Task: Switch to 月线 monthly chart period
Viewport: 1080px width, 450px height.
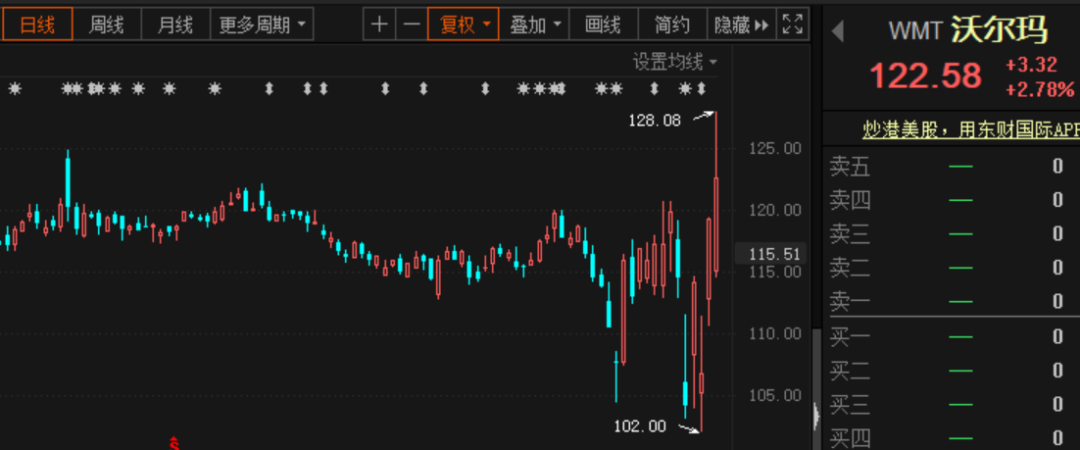Action: [175, 25]
